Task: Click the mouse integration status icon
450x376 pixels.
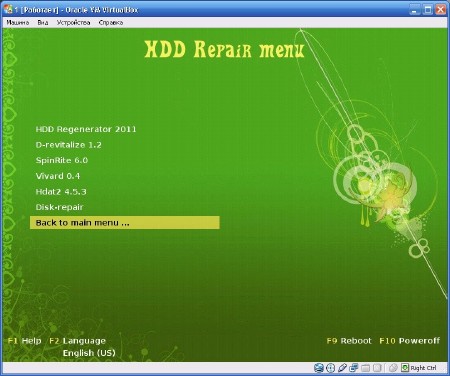Action: click(393, 368)
